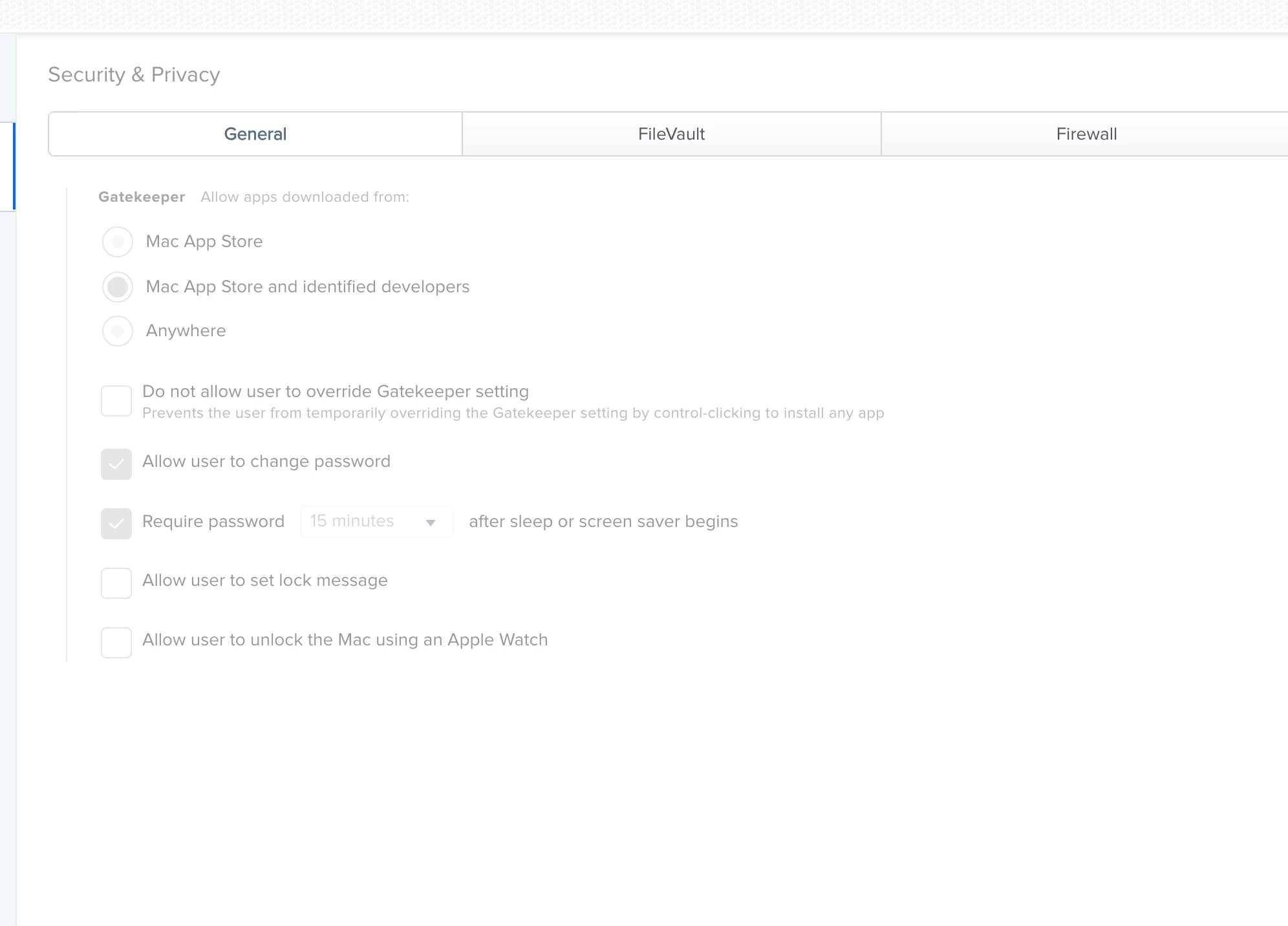Check Allow user to set lock message
Viewport: 1288px width, 926px height.
click(x=116, y=583)
